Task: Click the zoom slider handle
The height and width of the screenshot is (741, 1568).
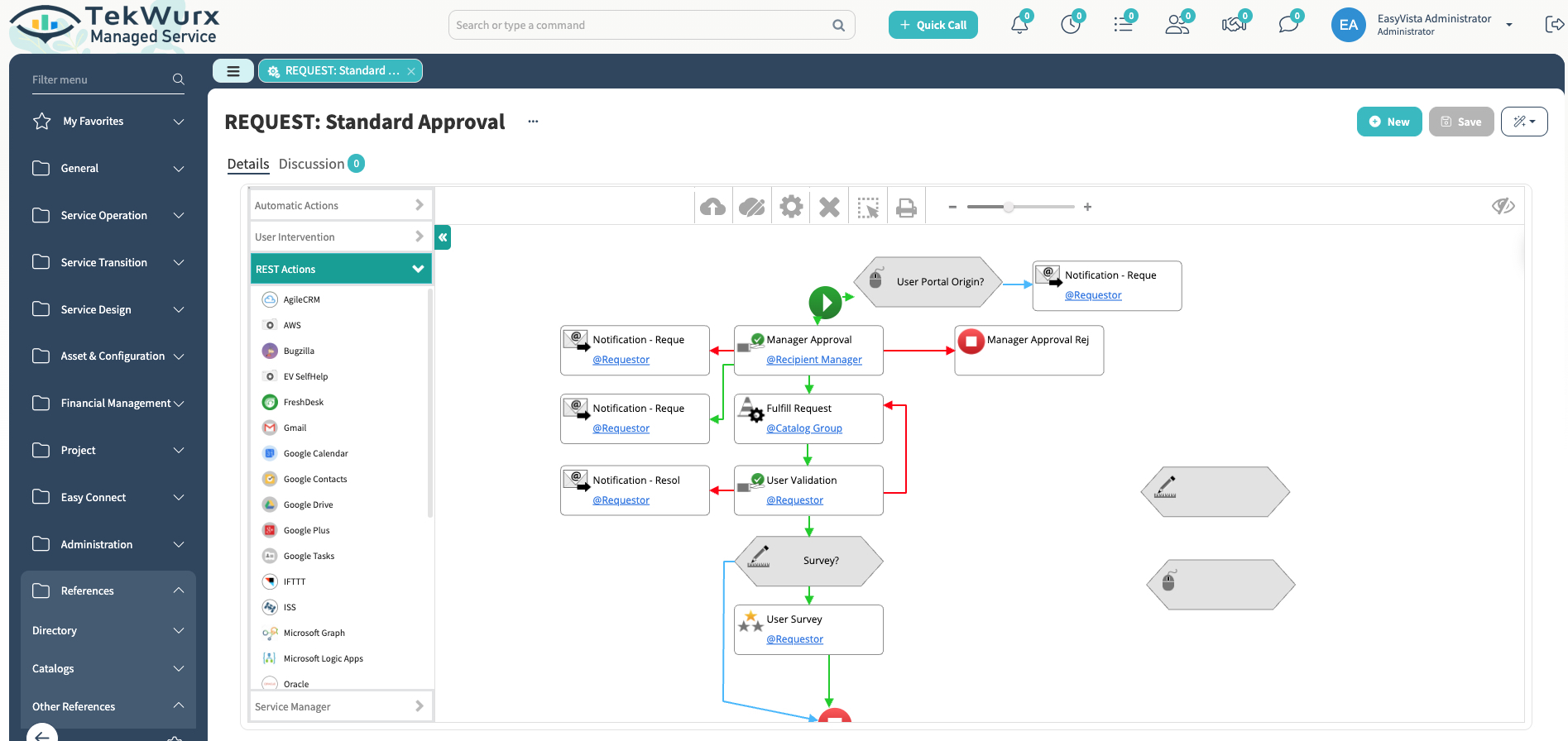Action: point(1009,207)
